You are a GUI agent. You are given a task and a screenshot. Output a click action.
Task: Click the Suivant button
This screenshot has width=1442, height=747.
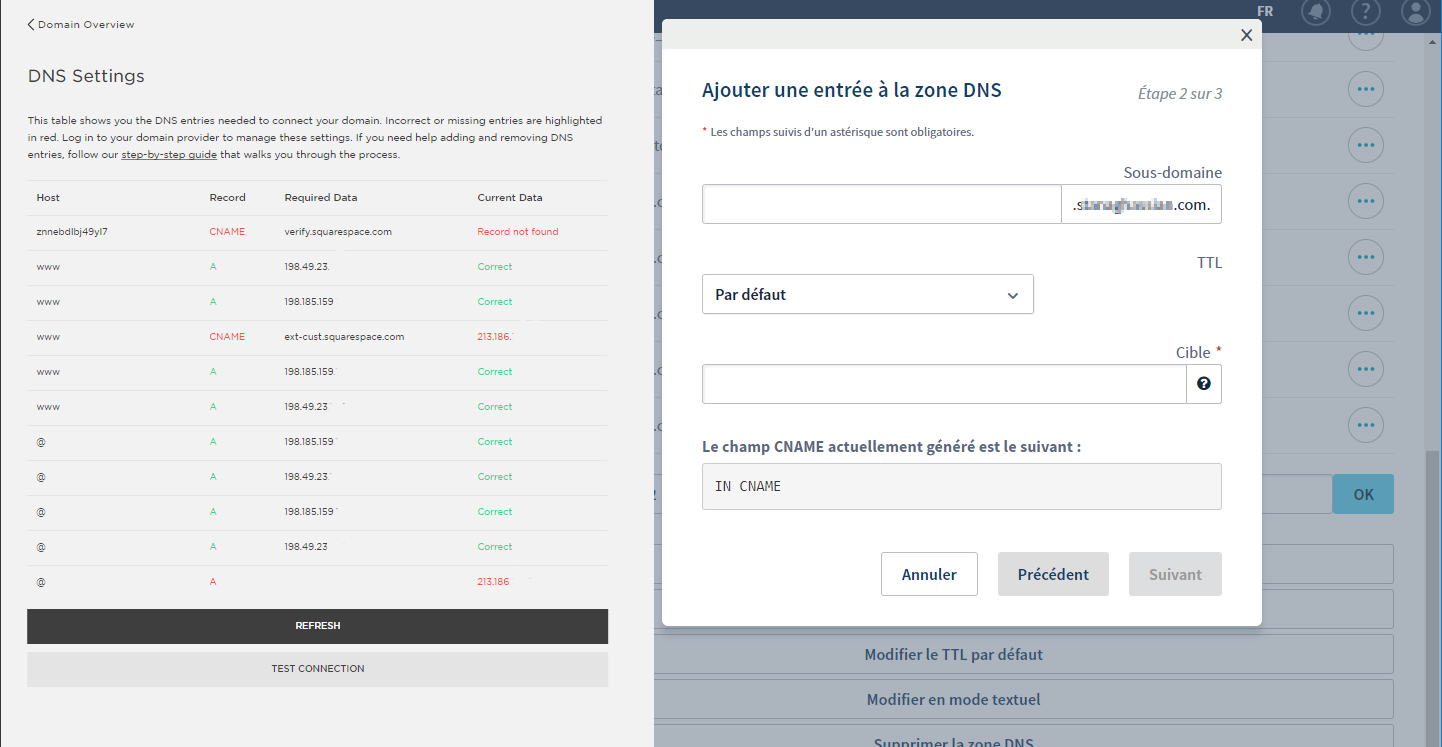pos(1175,574)
